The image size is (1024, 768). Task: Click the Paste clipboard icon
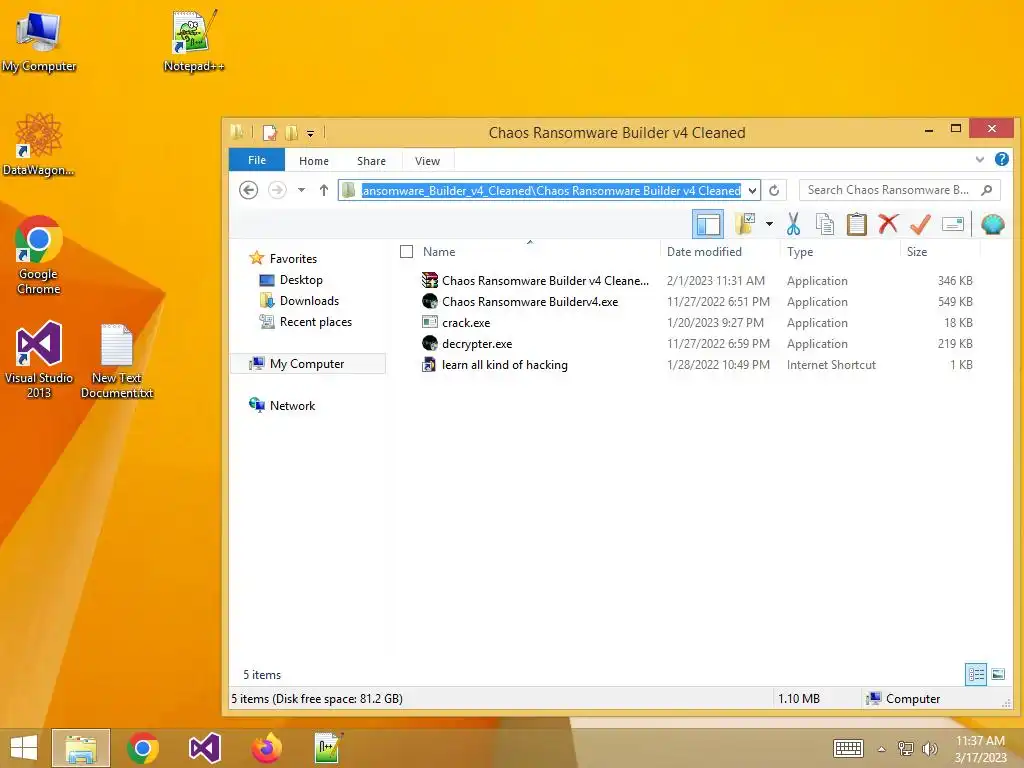[x=856, y=224]
